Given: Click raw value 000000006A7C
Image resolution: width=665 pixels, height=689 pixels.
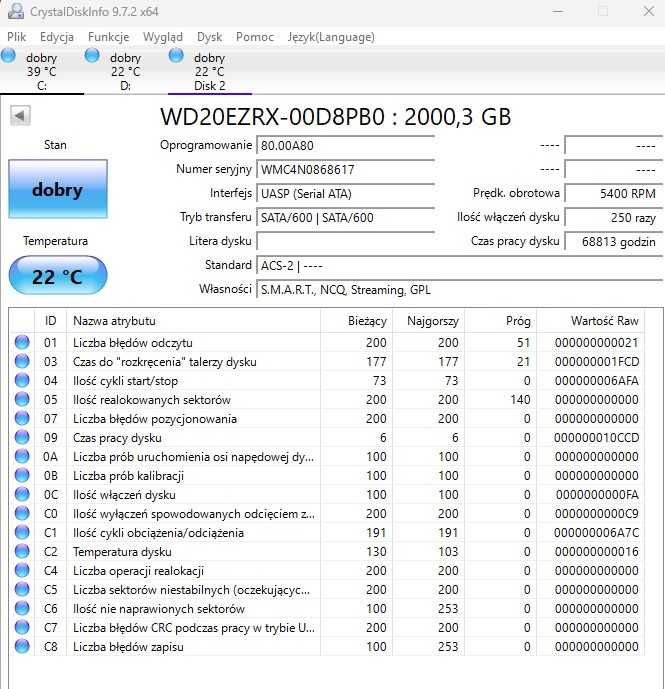Looking at the screenshot, I should coord(596,533).
